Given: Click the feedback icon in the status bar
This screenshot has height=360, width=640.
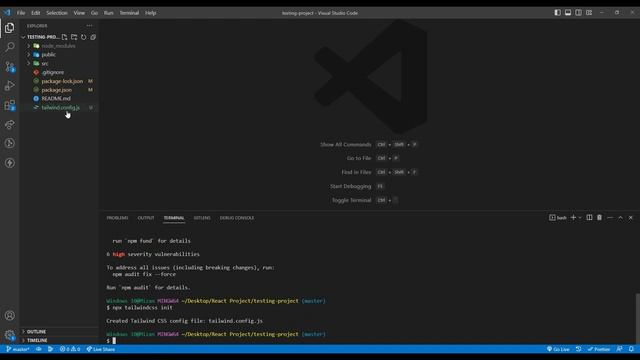Looking at the screenshot, I should click(x=620, y=349).
